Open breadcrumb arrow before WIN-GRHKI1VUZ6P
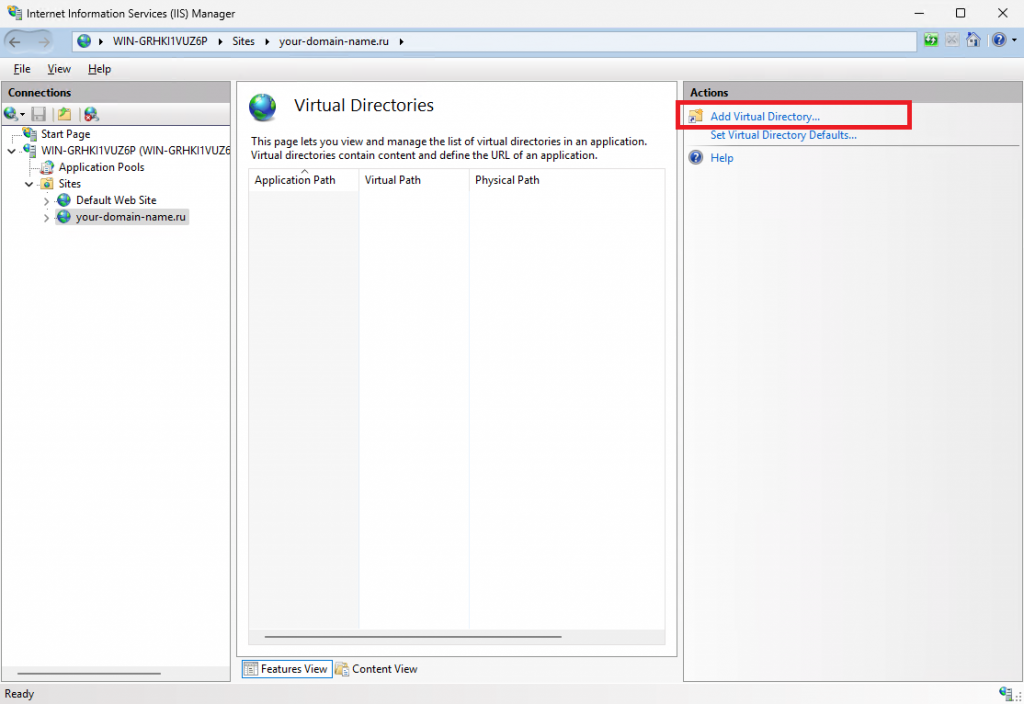This screenshot has height=704, width=1024. tap(101, 42)
